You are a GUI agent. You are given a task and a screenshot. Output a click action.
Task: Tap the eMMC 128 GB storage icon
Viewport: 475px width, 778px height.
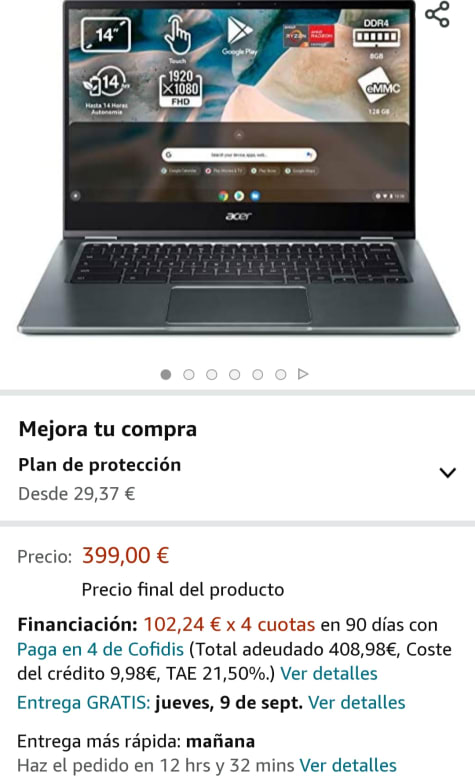click(380, 92)
